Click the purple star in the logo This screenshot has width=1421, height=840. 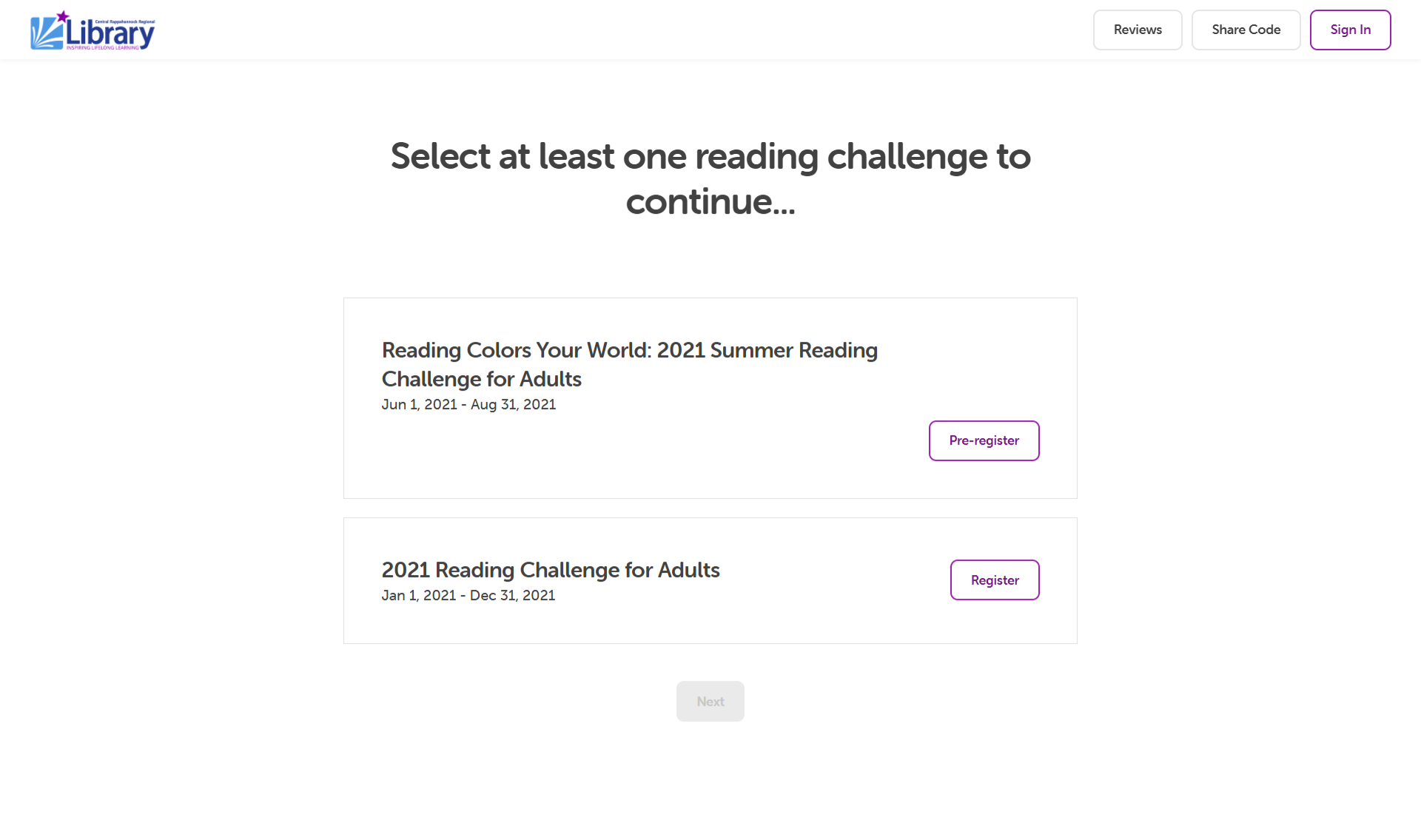tap(64, 16)
